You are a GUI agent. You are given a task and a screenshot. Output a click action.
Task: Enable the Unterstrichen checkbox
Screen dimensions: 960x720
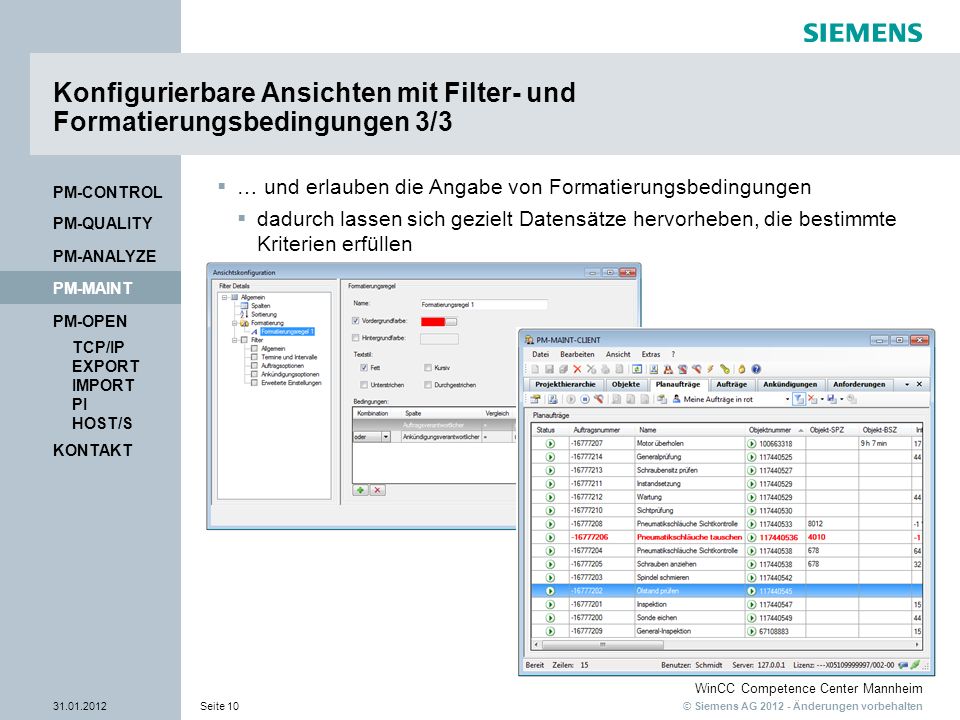tap(364, 385)
